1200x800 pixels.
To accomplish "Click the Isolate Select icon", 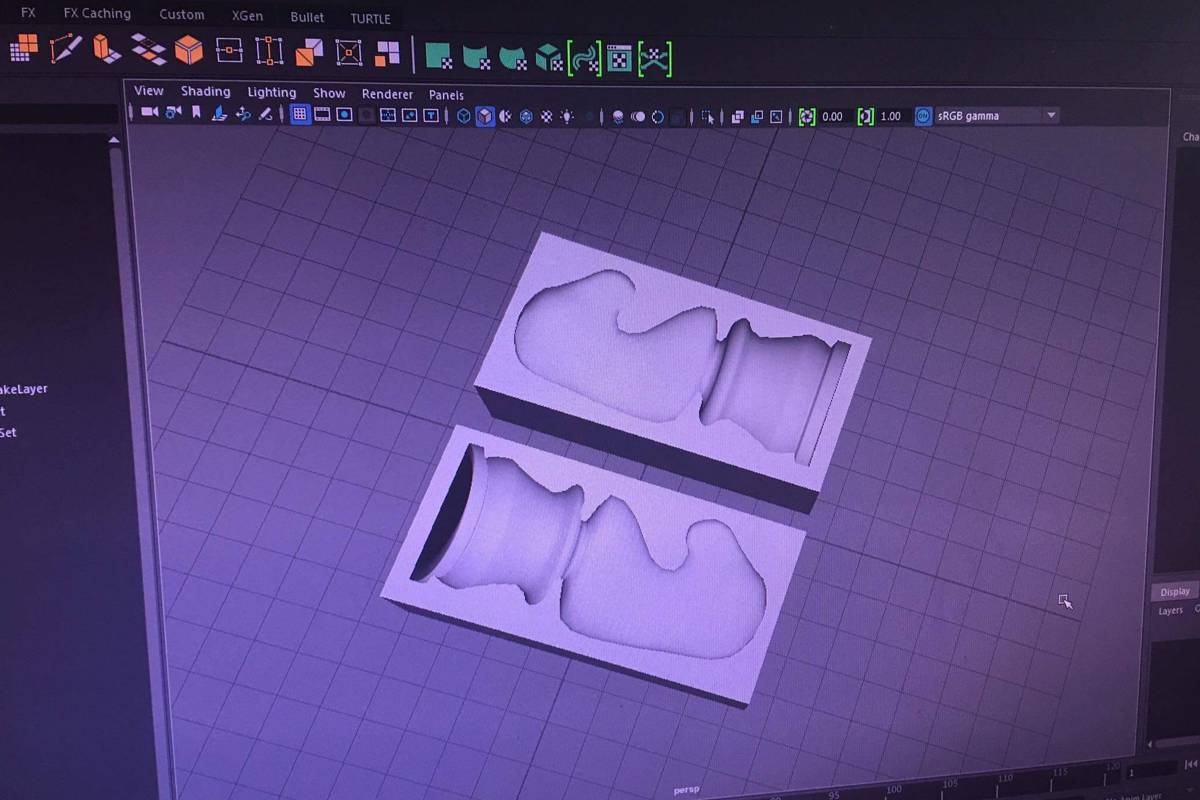I will click(x=708, y=117).
